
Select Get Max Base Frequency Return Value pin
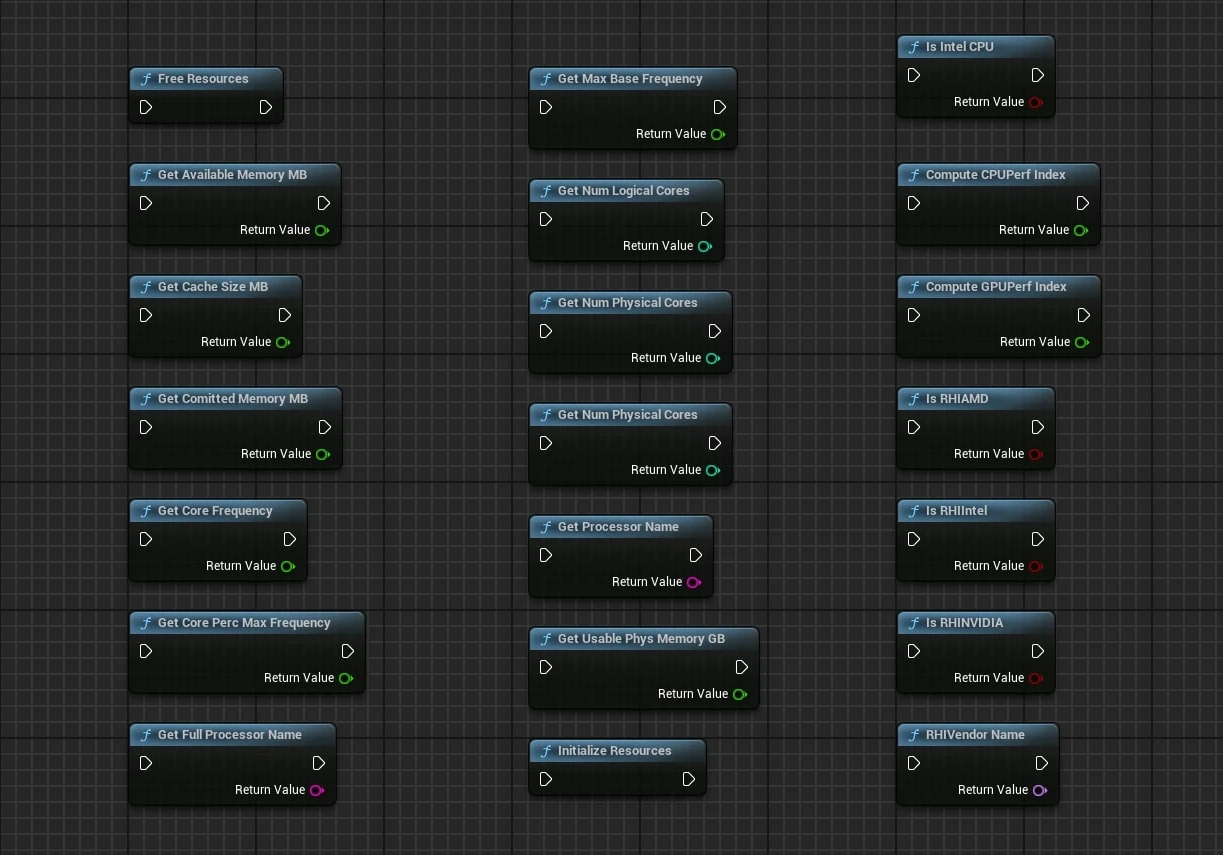[x=718, y=134]
